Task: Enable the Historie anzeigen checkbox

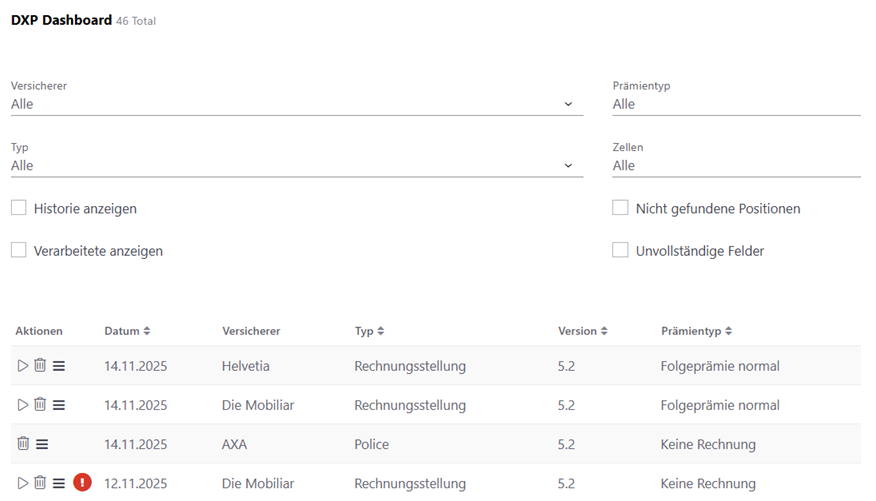Action: coord(19,208)
